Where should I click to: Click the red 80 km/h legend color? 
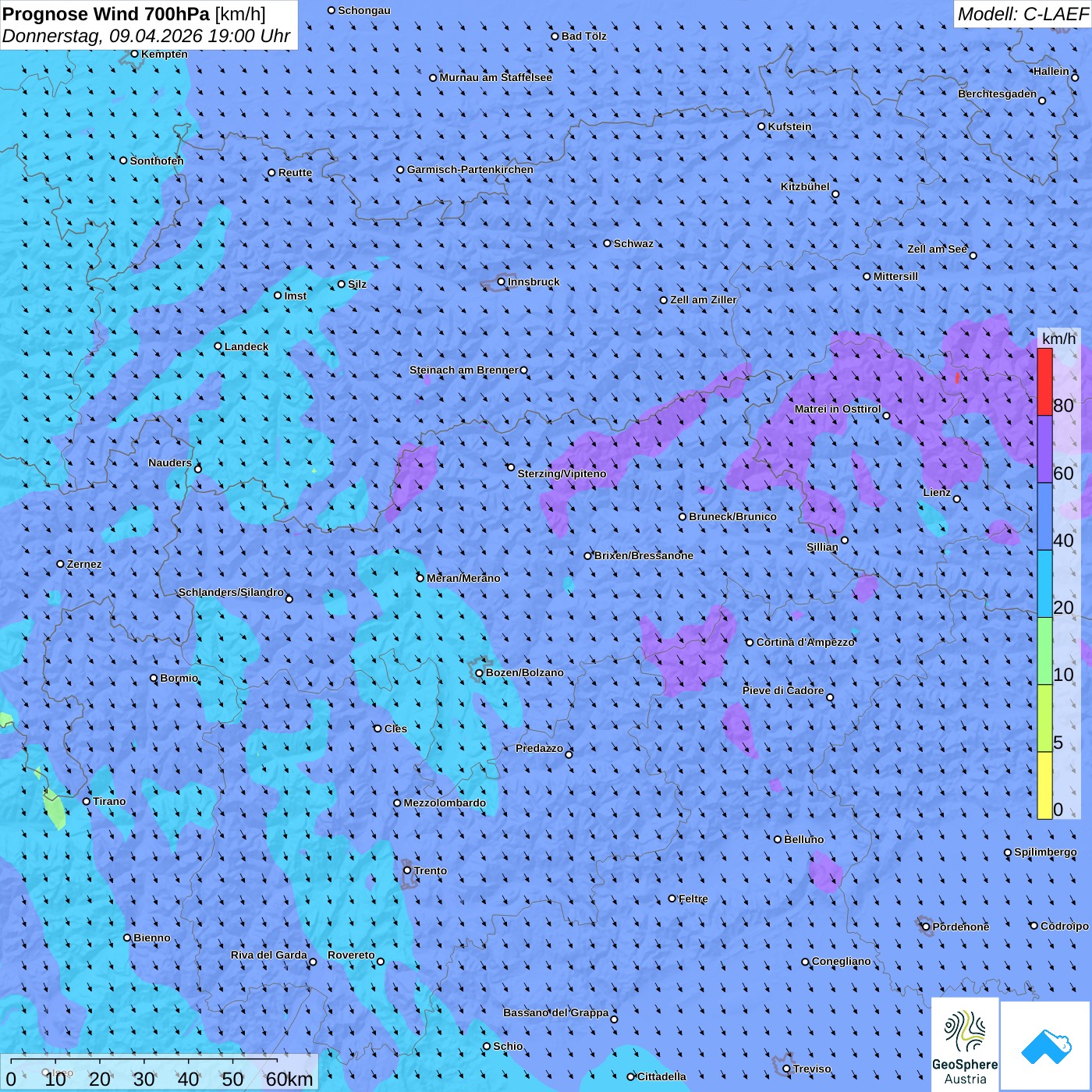click(1044, 381)
